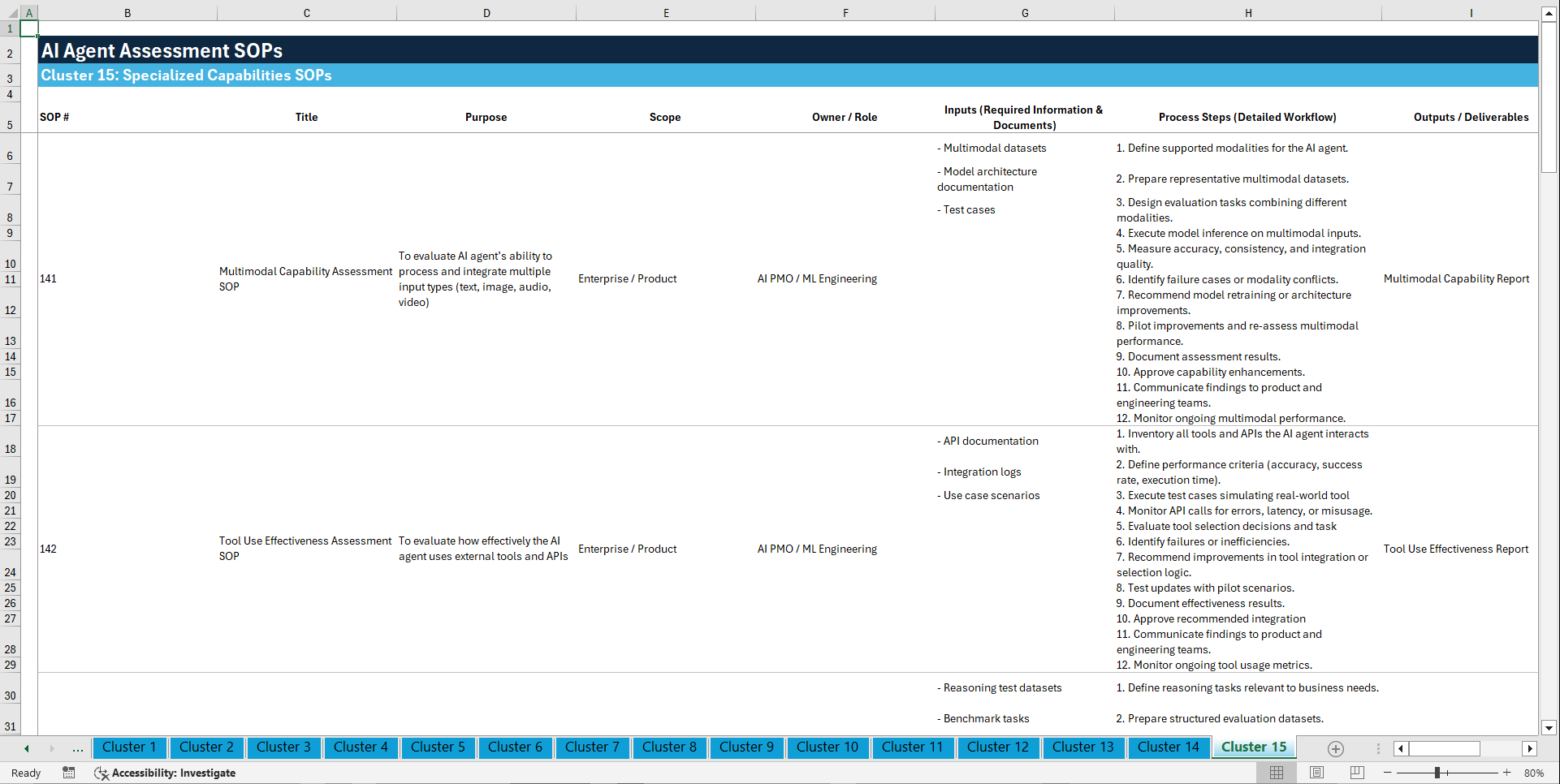Select the Cluster 14 sheet tab
Viewport: 1560px width, 784px height.
click(1169, 747)
